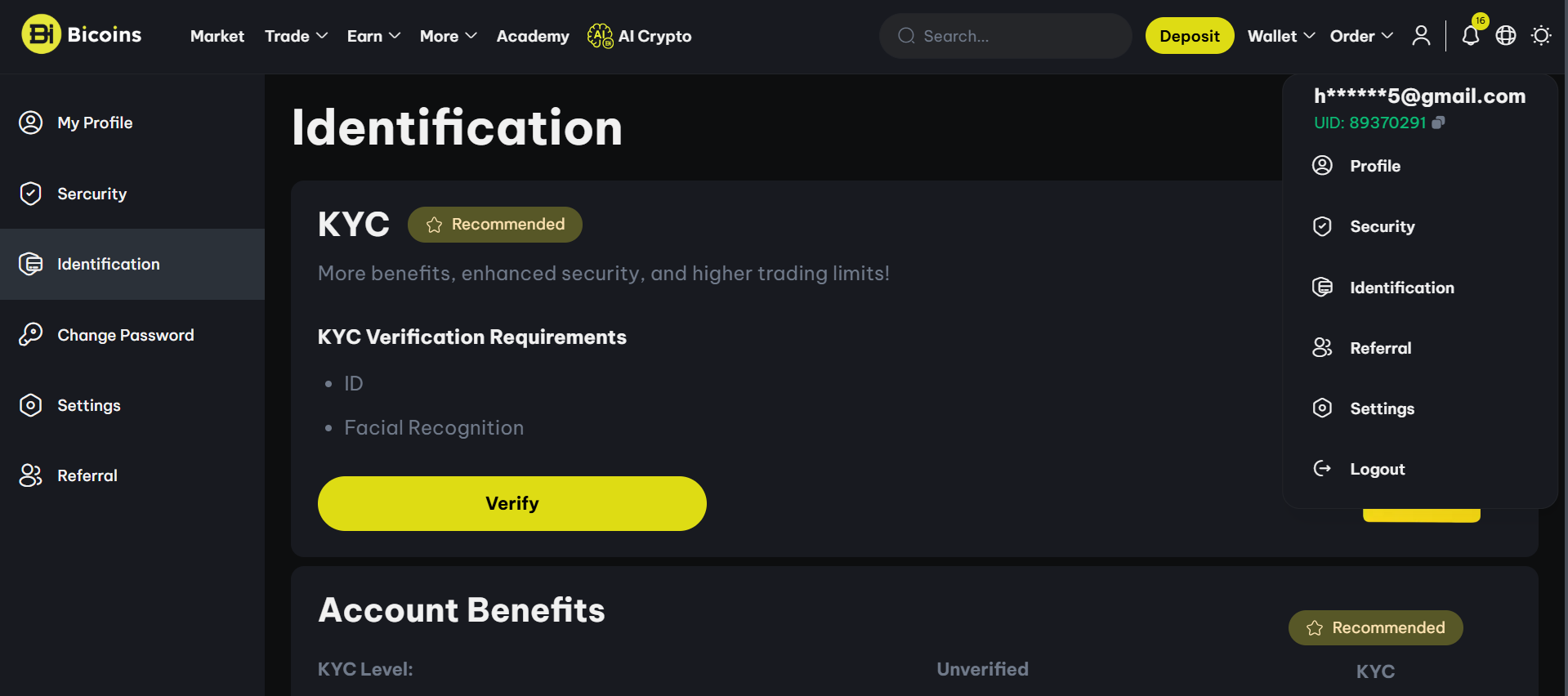1568x696 pixels.
Task: Copy UID using the copy icon
Action: [x=1439, y=123]
